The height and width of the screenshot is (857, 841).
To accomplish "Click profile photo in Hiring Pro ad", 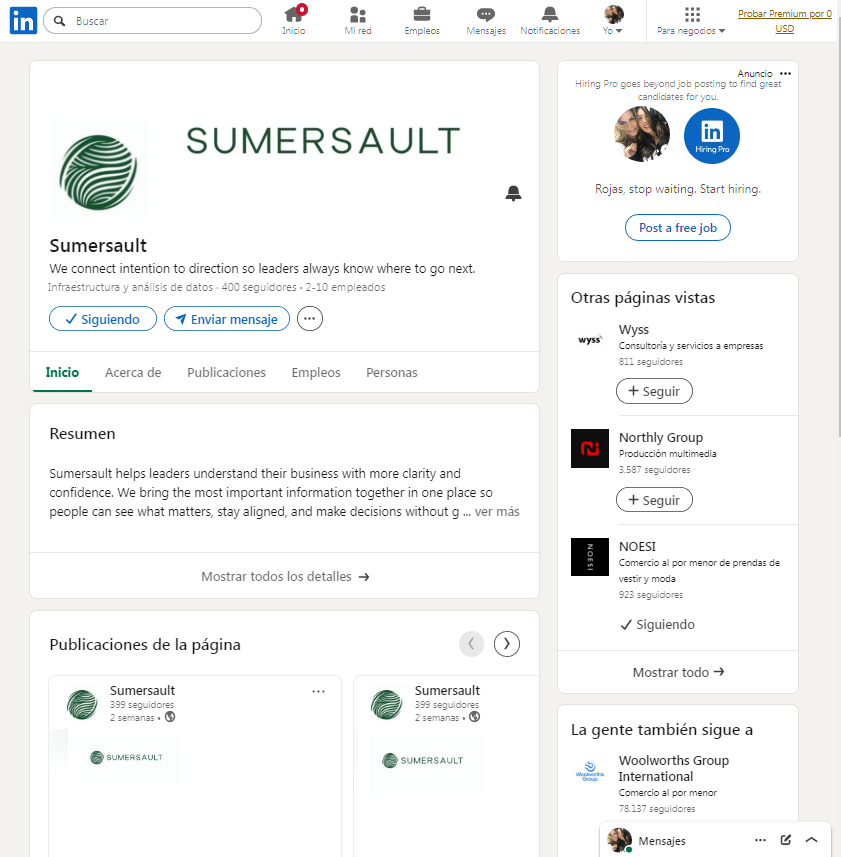I will pos(642,134).
